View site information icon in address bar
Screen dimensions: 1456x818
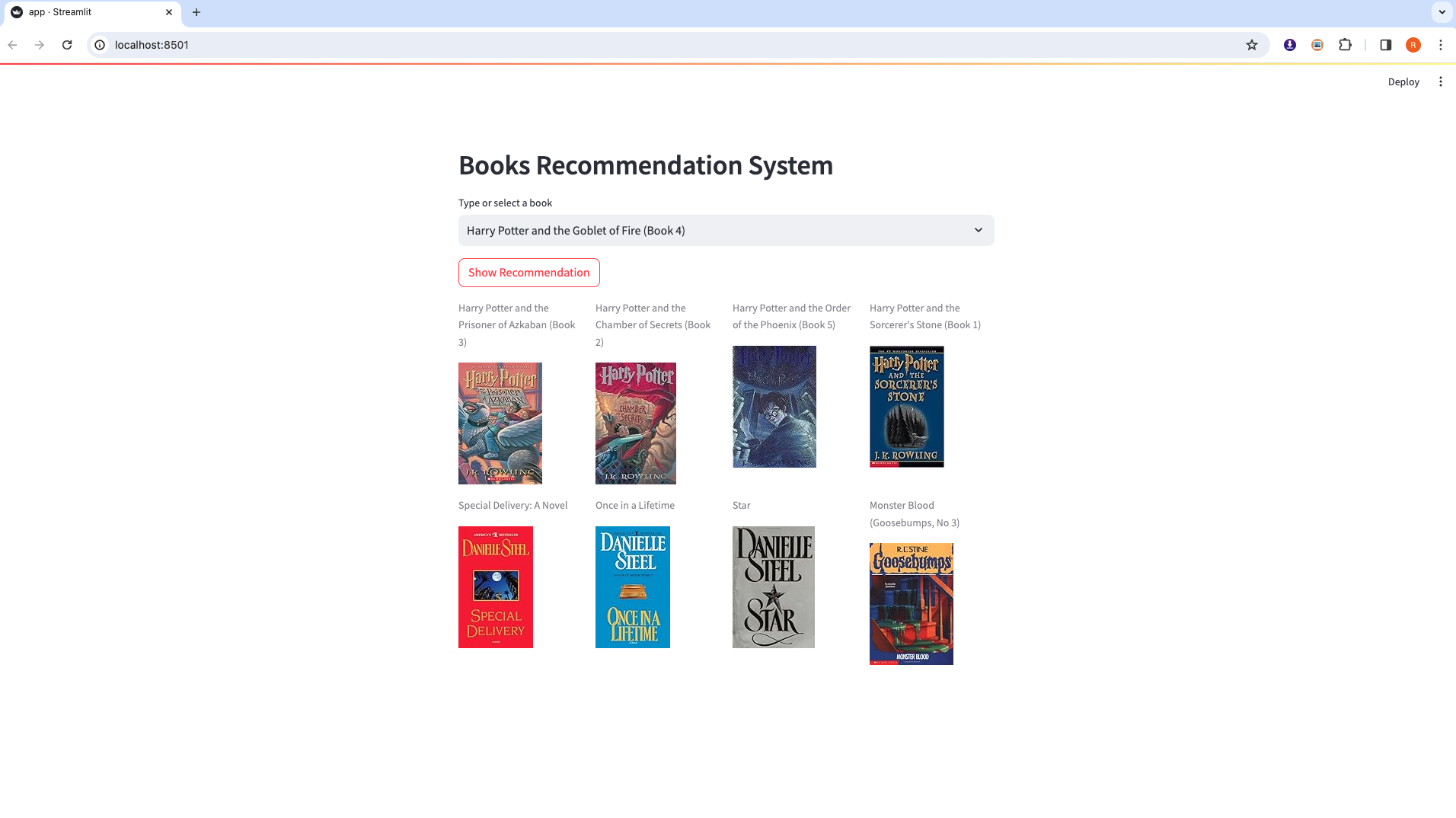tap(100, 45)
